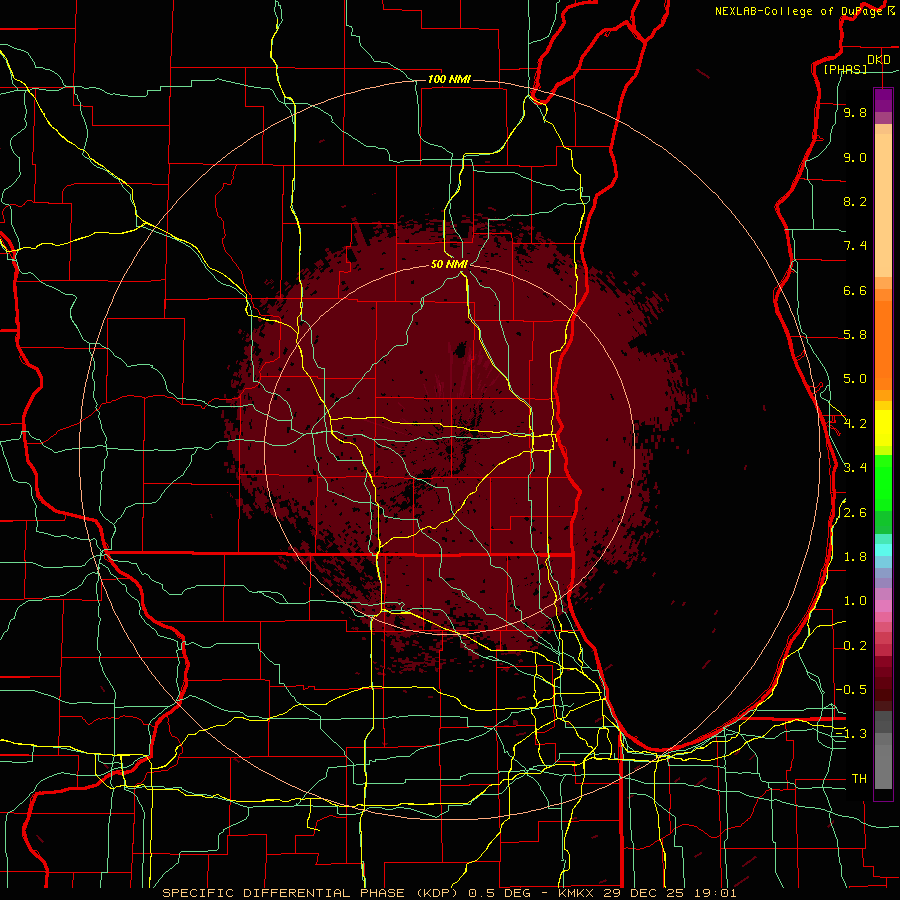Click the "50 NMI" range ring label
900x900 pixels.
coord(449,264)
